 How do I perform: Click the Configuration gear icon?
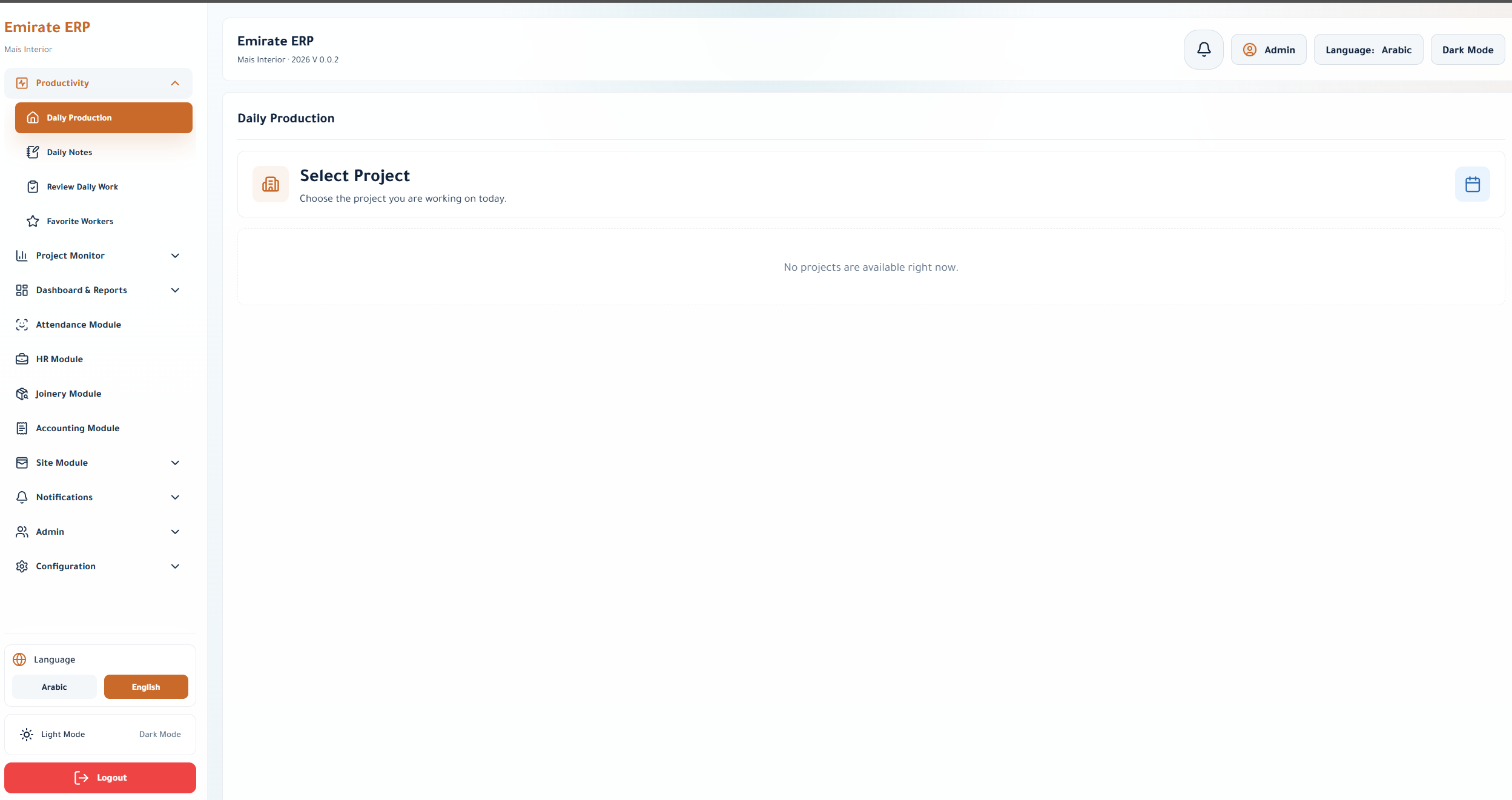(x=22, y=566)
